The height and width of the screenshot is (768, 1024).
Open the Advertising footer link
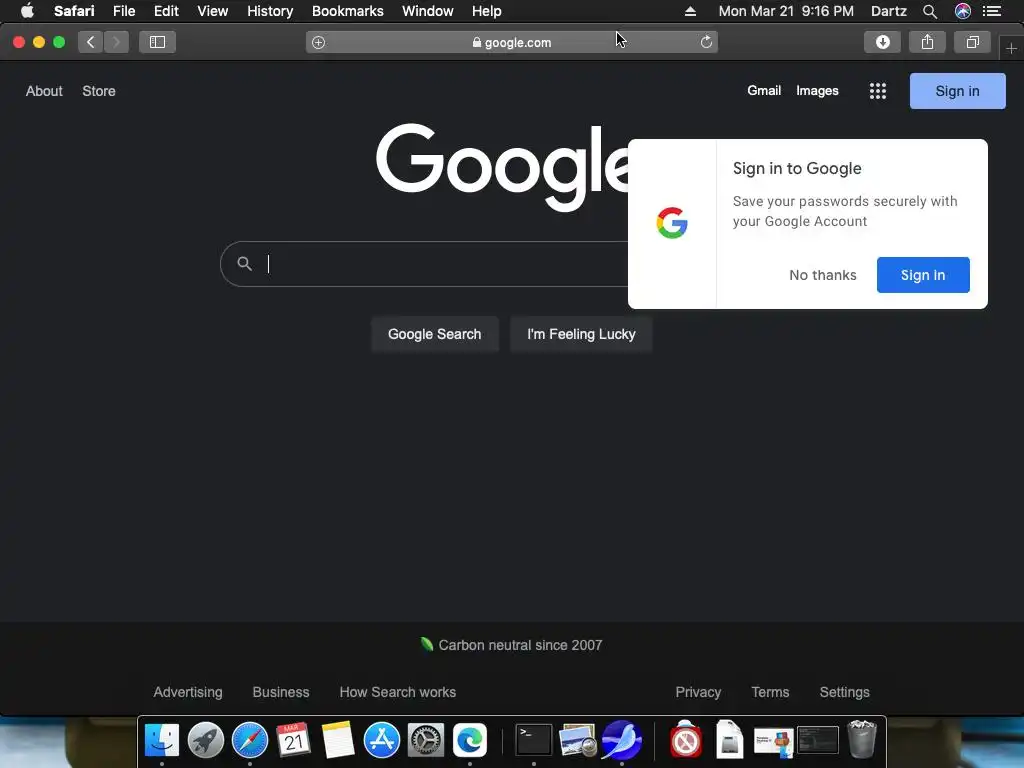tap(187, 692)
